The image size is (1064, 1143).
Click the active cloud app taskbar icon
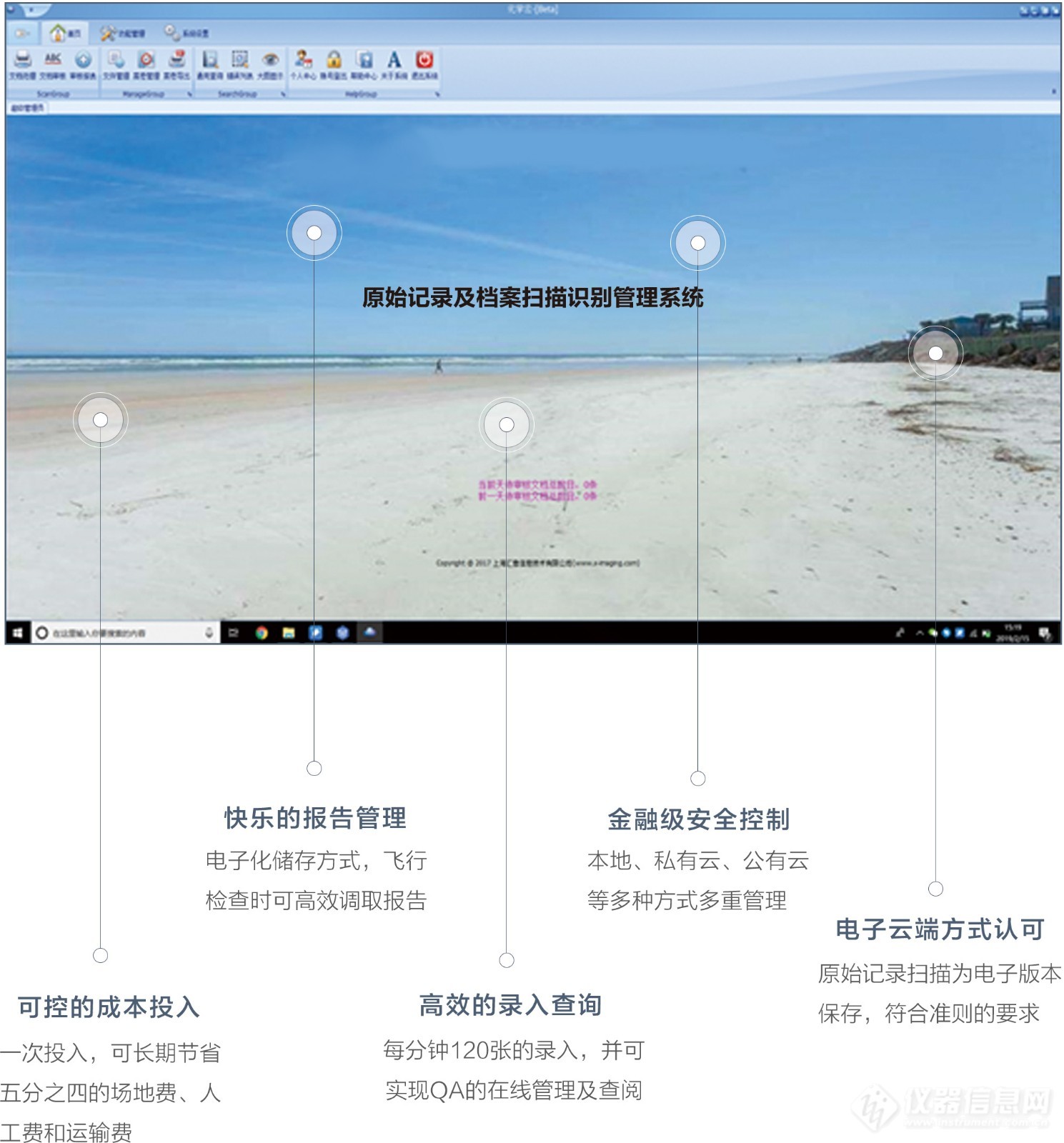(x=370, y=632)
